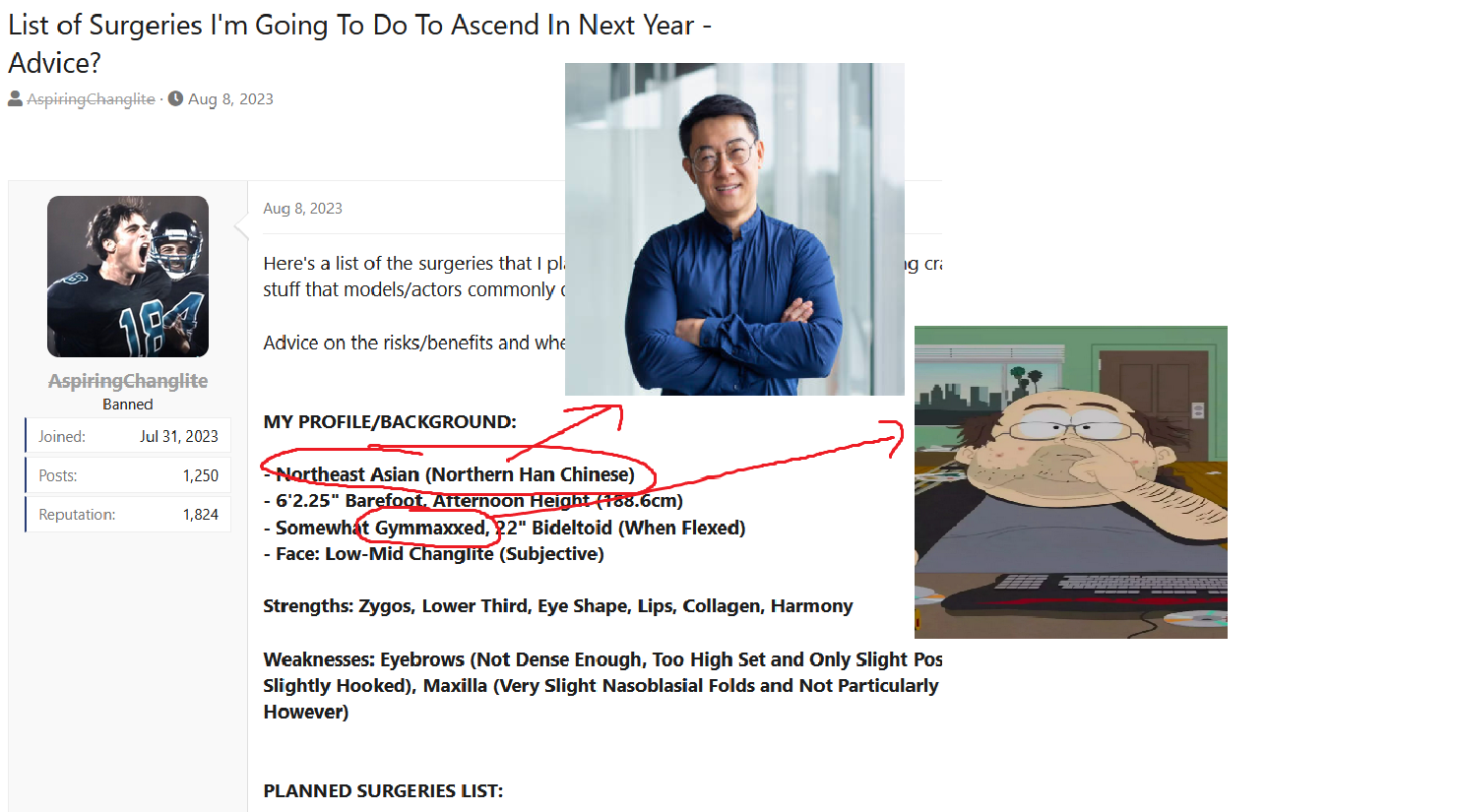Click the MY PROFILE/BACKGROUND heading
Viewport: 1457px width, 812px height.
pyautogui.click(x=390, y=422)
